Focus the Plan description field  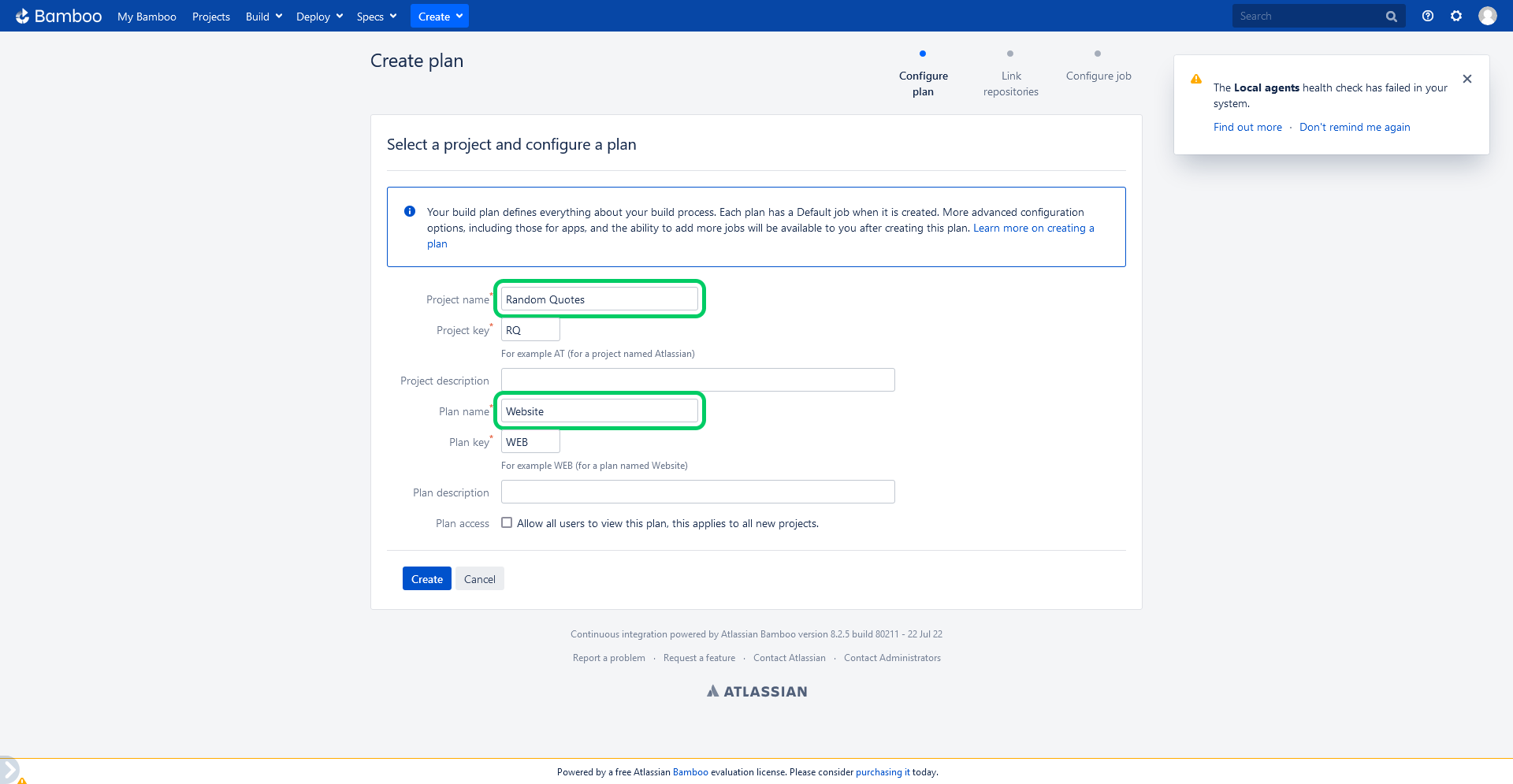coord(698,492)
